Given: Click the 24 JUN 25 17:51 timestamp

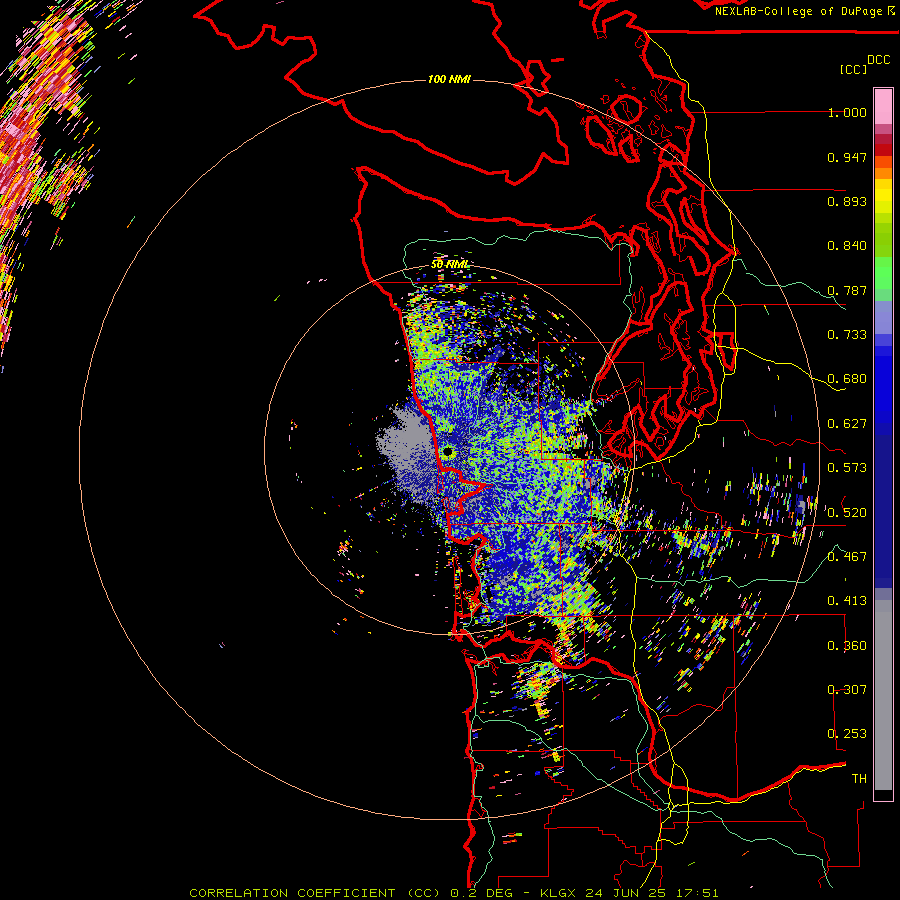Looking at the screenshot, I should 651,893.
